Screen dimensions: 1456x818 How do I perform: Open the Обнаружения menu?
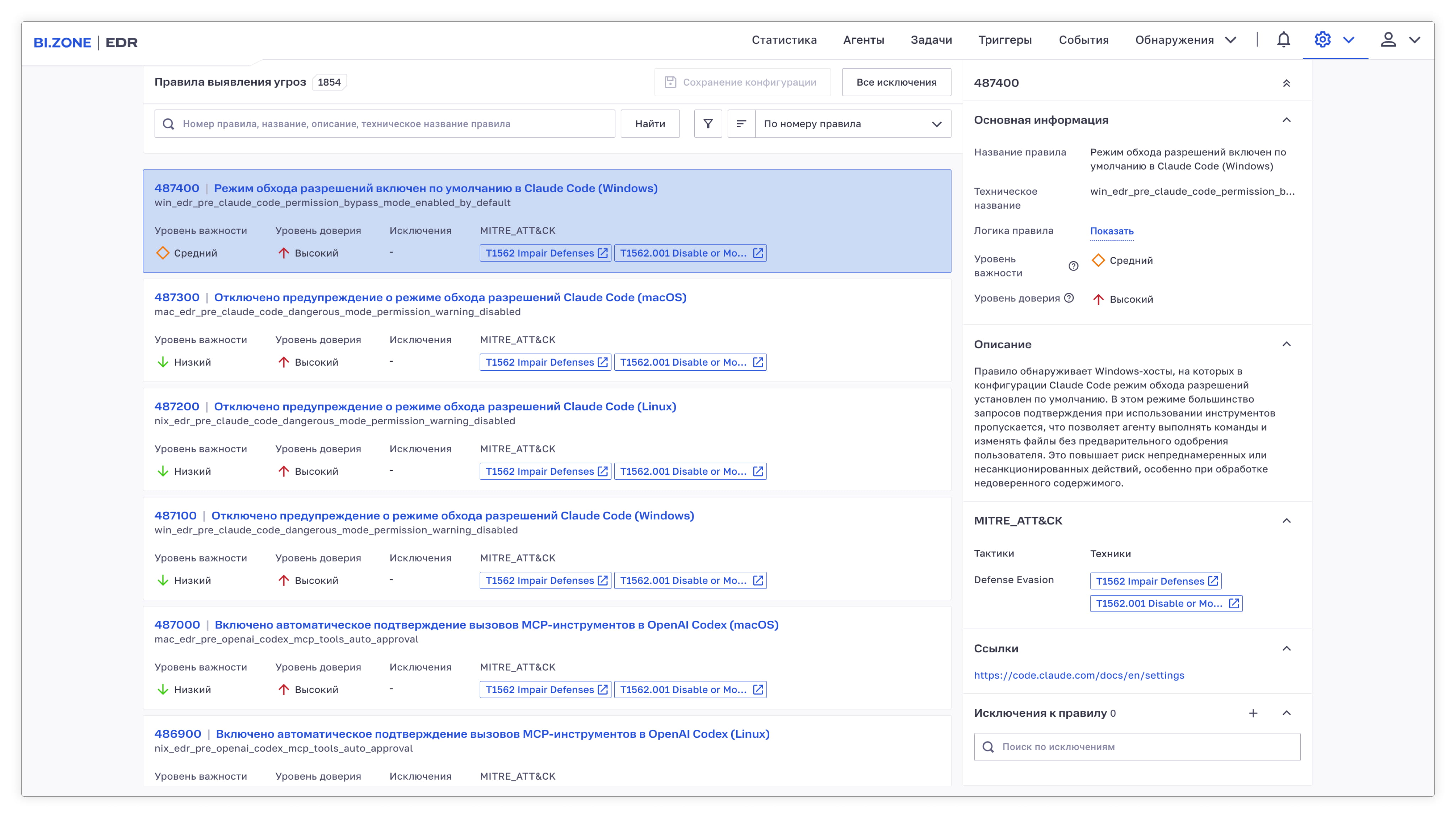(x=1174, y=40)
